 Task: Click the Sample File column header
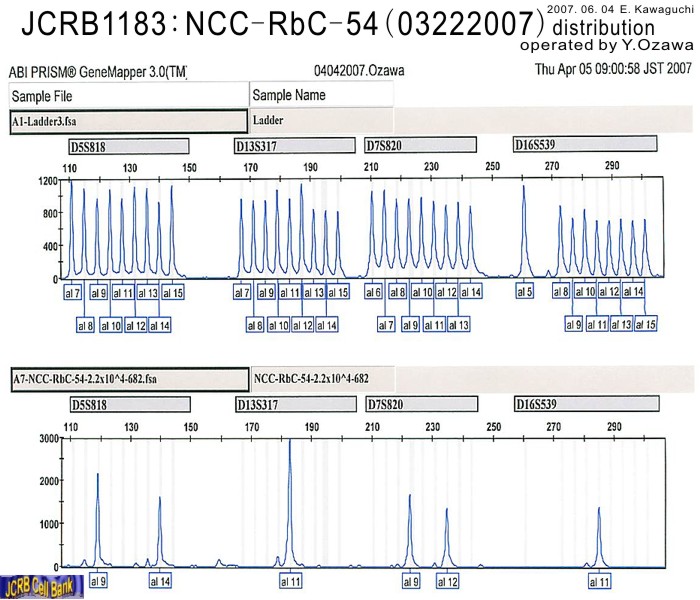[127, 95]
